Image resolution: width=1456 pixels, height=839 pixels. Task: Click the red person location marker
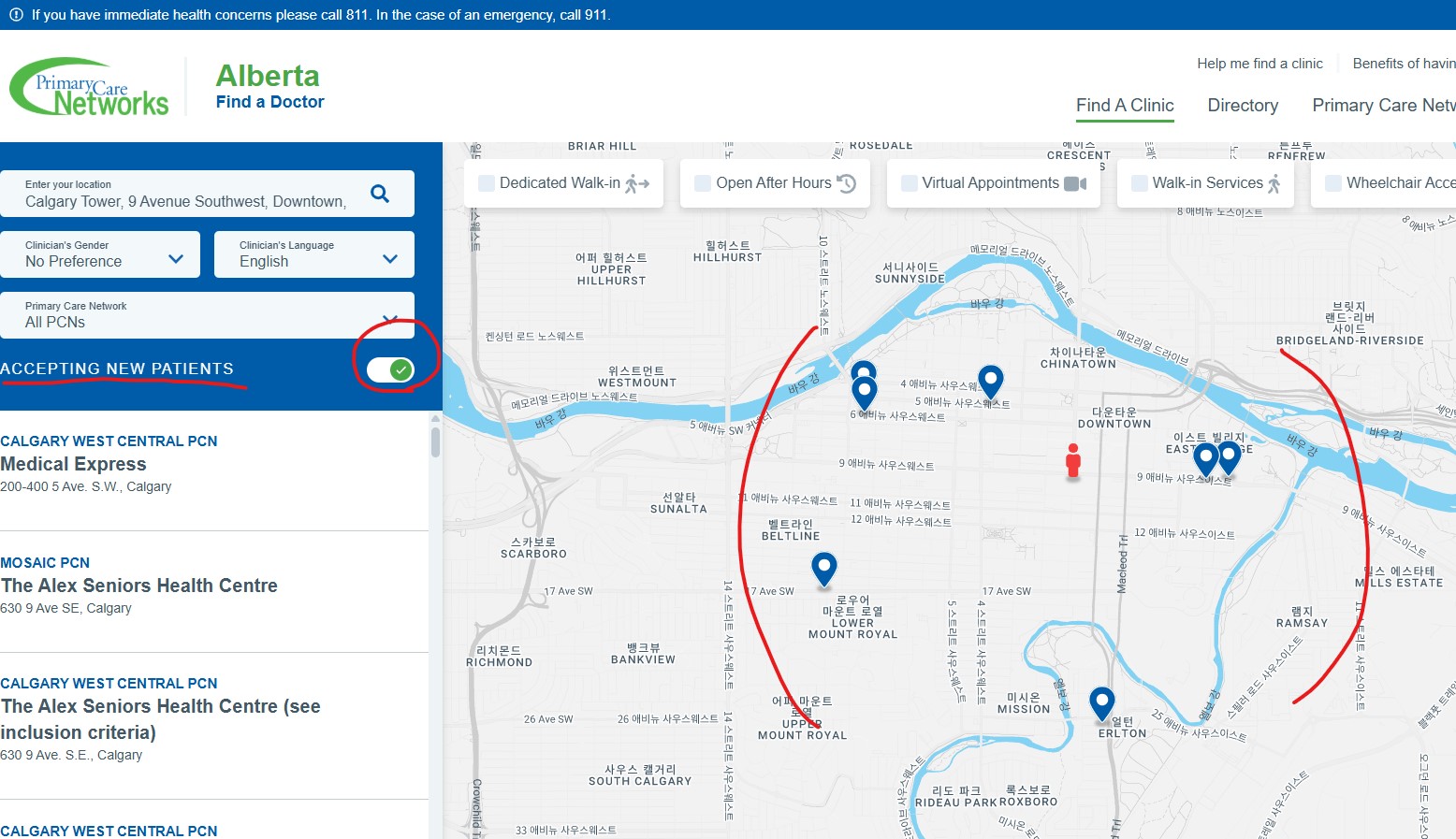pos(1073,460)
